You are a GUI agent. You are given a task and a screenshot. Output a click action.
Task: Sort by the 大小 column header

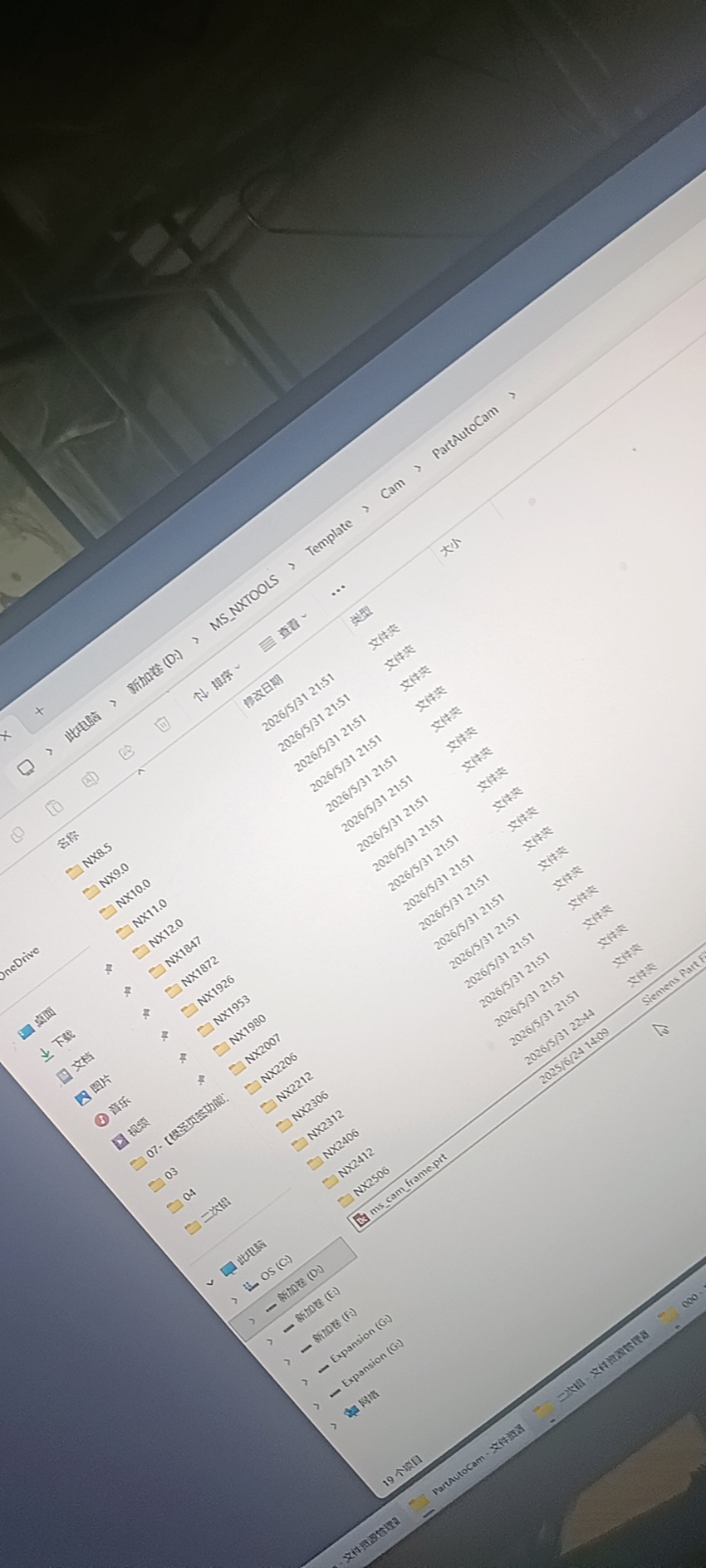[451, 546]
